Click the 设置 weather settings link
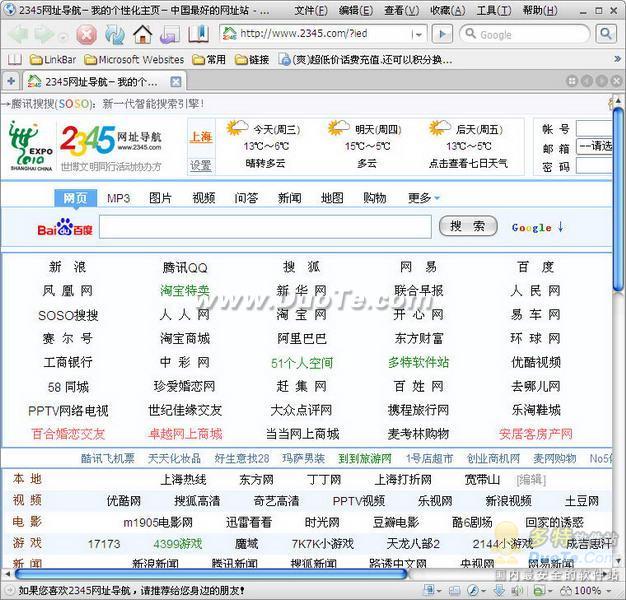The height and width of the screenshot is (600, 626). coord(201,165)
